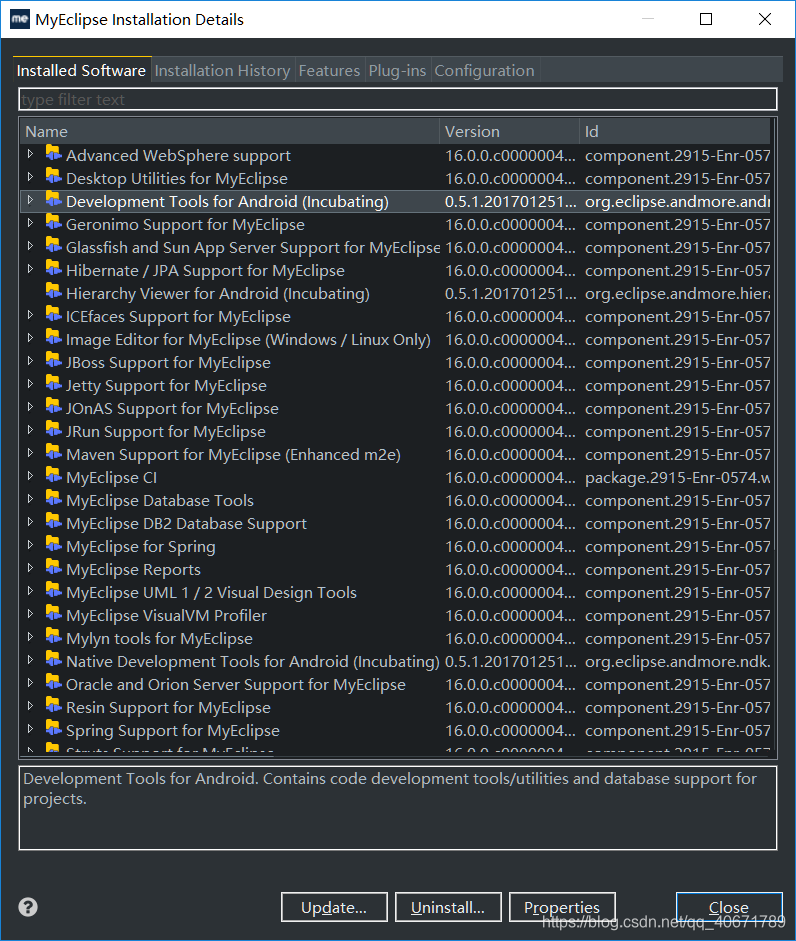Expand the Geronimo Support tree node
This screenshot has width=796, height=941.
(x=30, y=223)
